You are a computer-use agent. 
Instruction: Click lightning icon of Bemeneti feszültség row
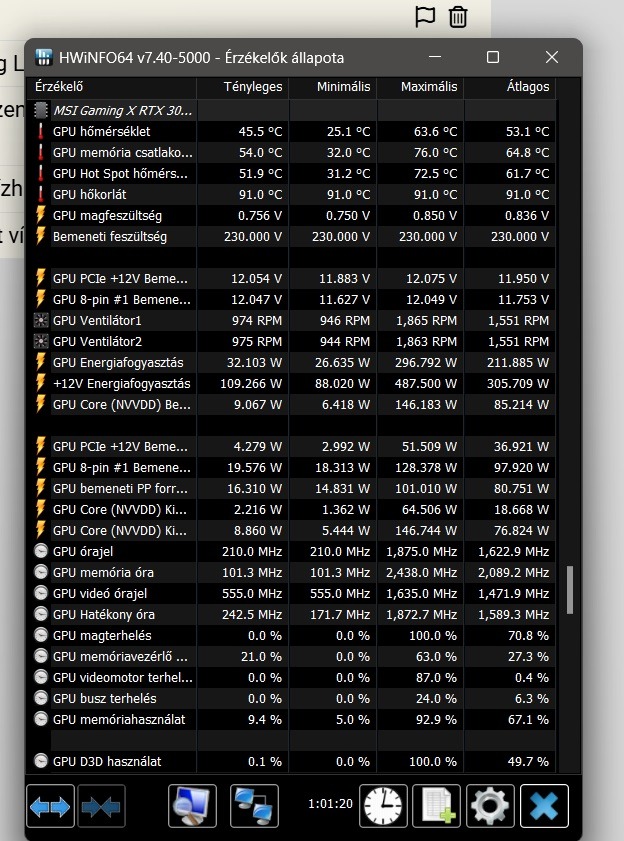41,236
